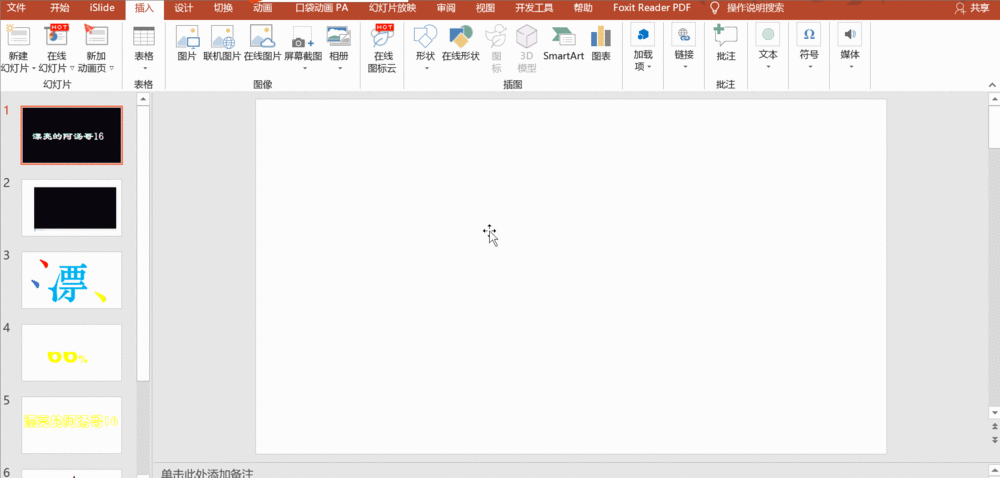This screenshot has height=478, width=1000.
Task: Open the symbol (符号) Ω icon
Action: pyautogui.click(x=809, y=34)
